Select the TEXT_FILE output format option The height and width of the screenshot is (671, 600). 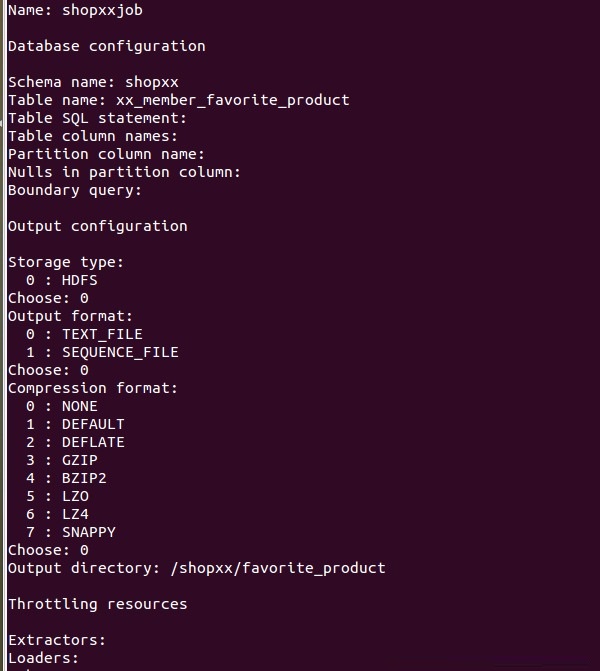84,335
